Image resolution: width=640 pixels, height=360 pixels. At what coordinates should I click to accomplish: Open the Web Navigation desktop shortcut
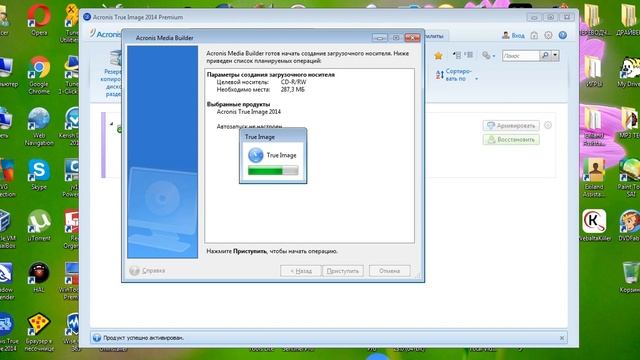39,127
